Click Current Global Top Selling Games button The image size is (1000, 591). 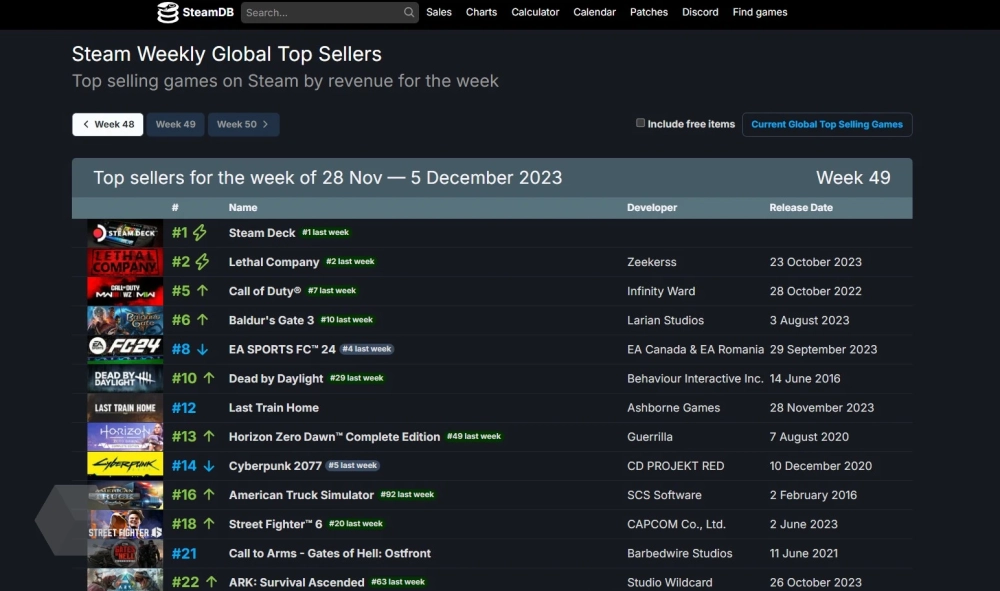826,125
